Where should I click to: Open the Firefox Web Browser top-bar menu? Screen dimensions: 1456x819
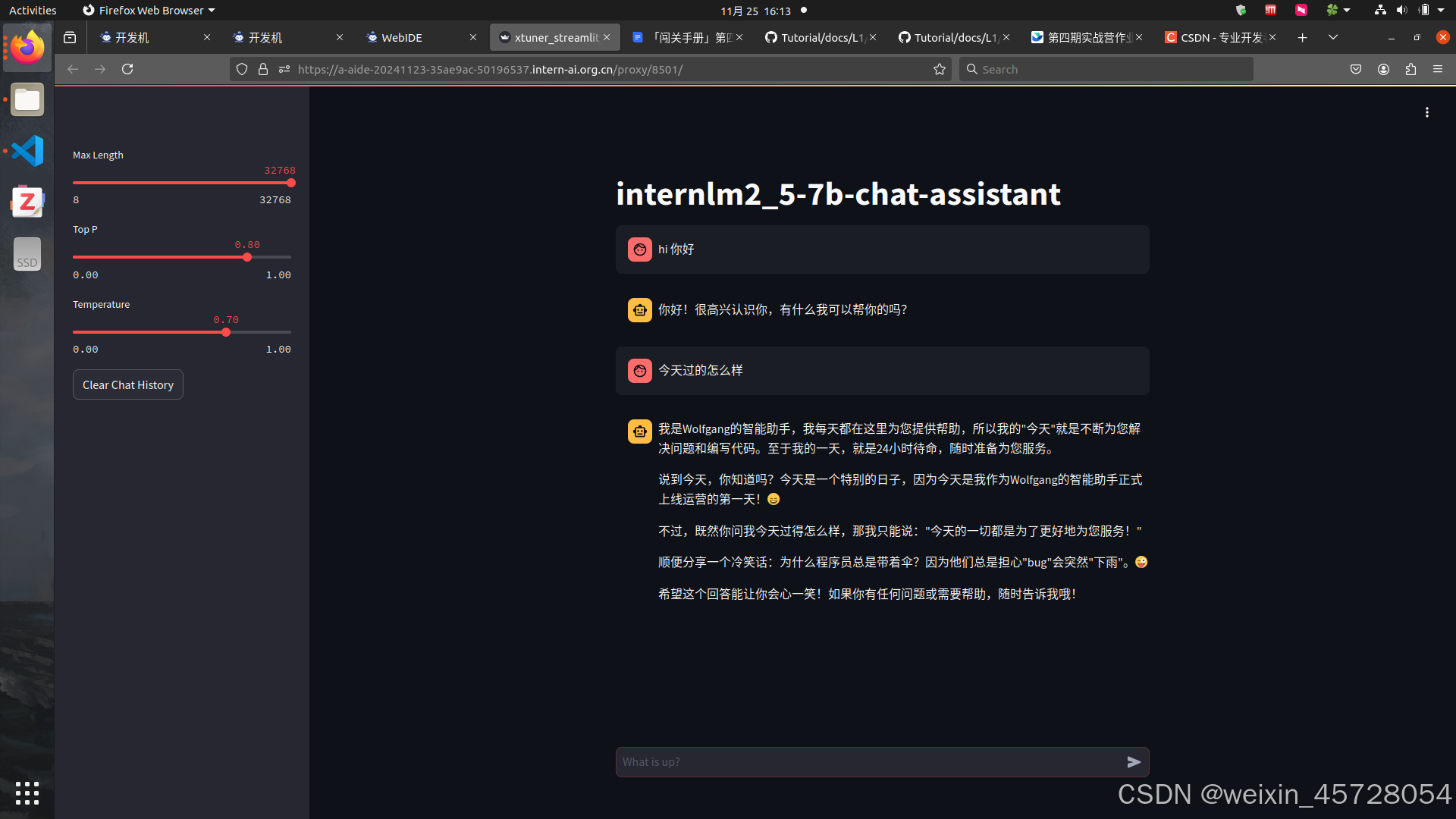click(x=148, y=10)
